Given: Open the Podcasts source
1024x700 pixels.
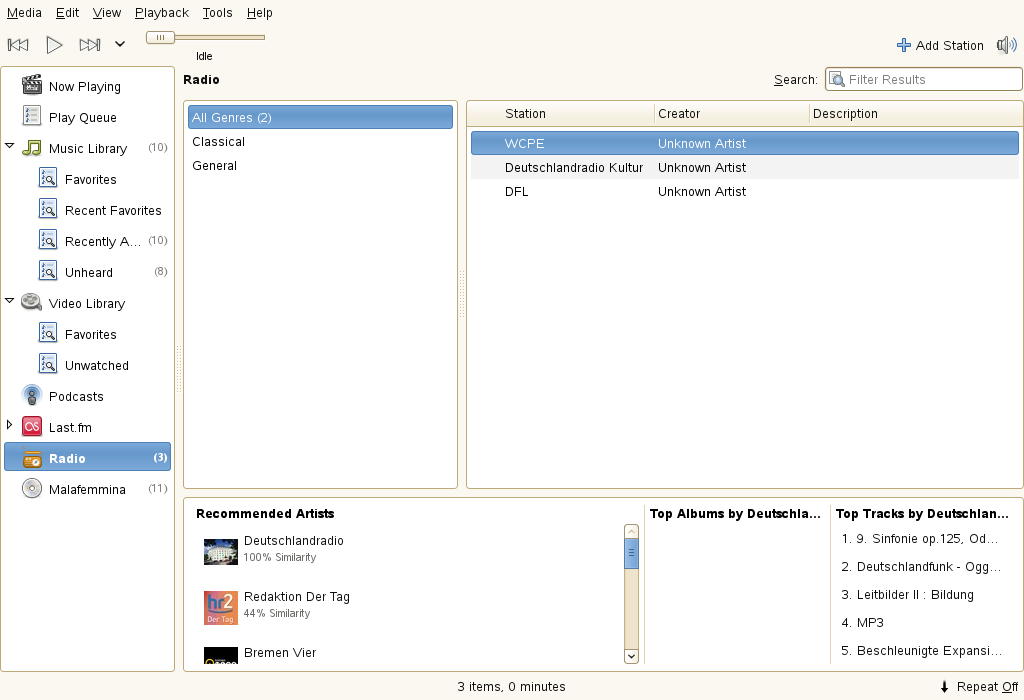Looking at the screenshot, I should point(76,396).
